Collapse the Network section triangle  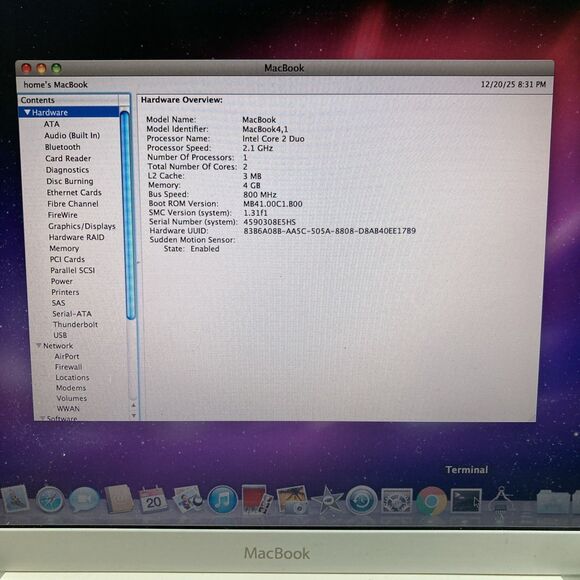coord(38,345)
